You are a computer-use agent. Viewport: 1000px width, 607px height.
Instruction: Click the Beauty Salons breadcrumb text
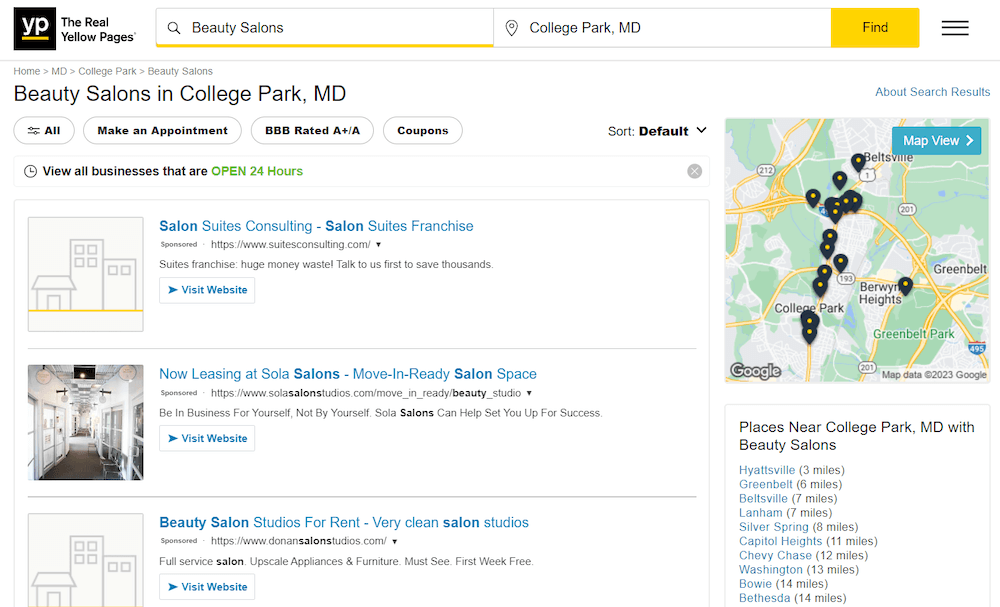tap(180, 71)
